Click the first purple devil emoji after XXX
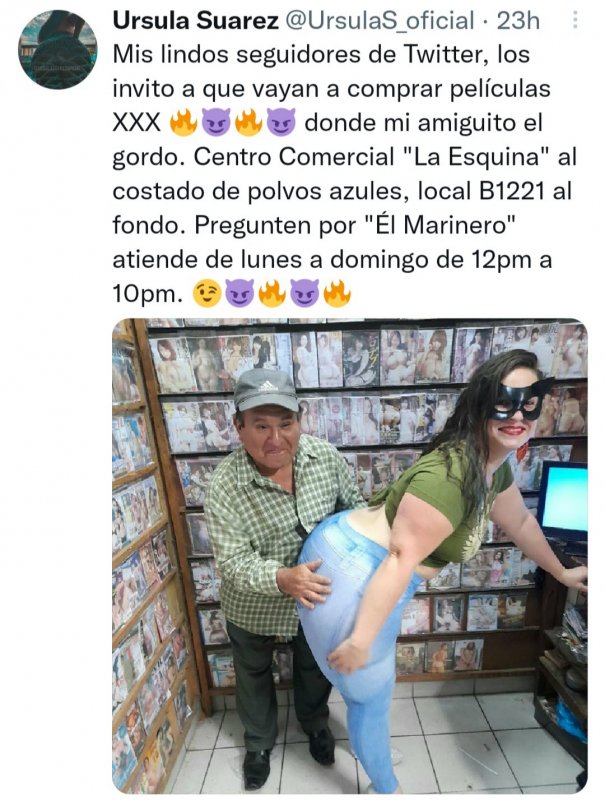605x800 pixels. click(x=216, y=123)
